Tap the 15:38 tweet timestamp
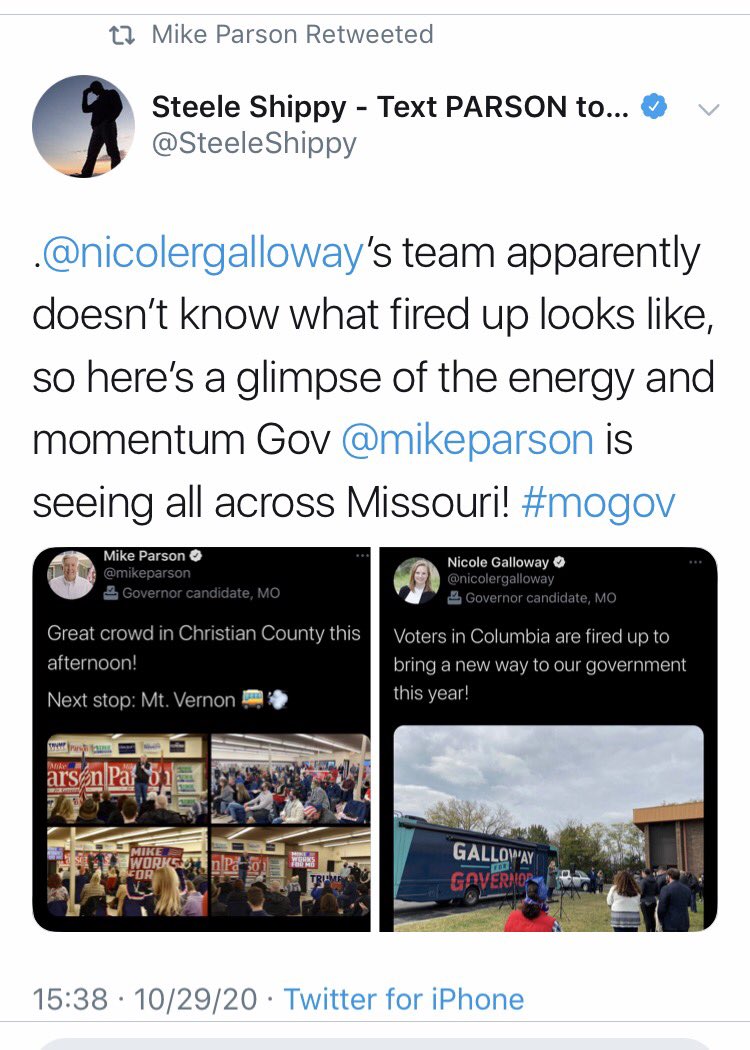 (70, 999)
